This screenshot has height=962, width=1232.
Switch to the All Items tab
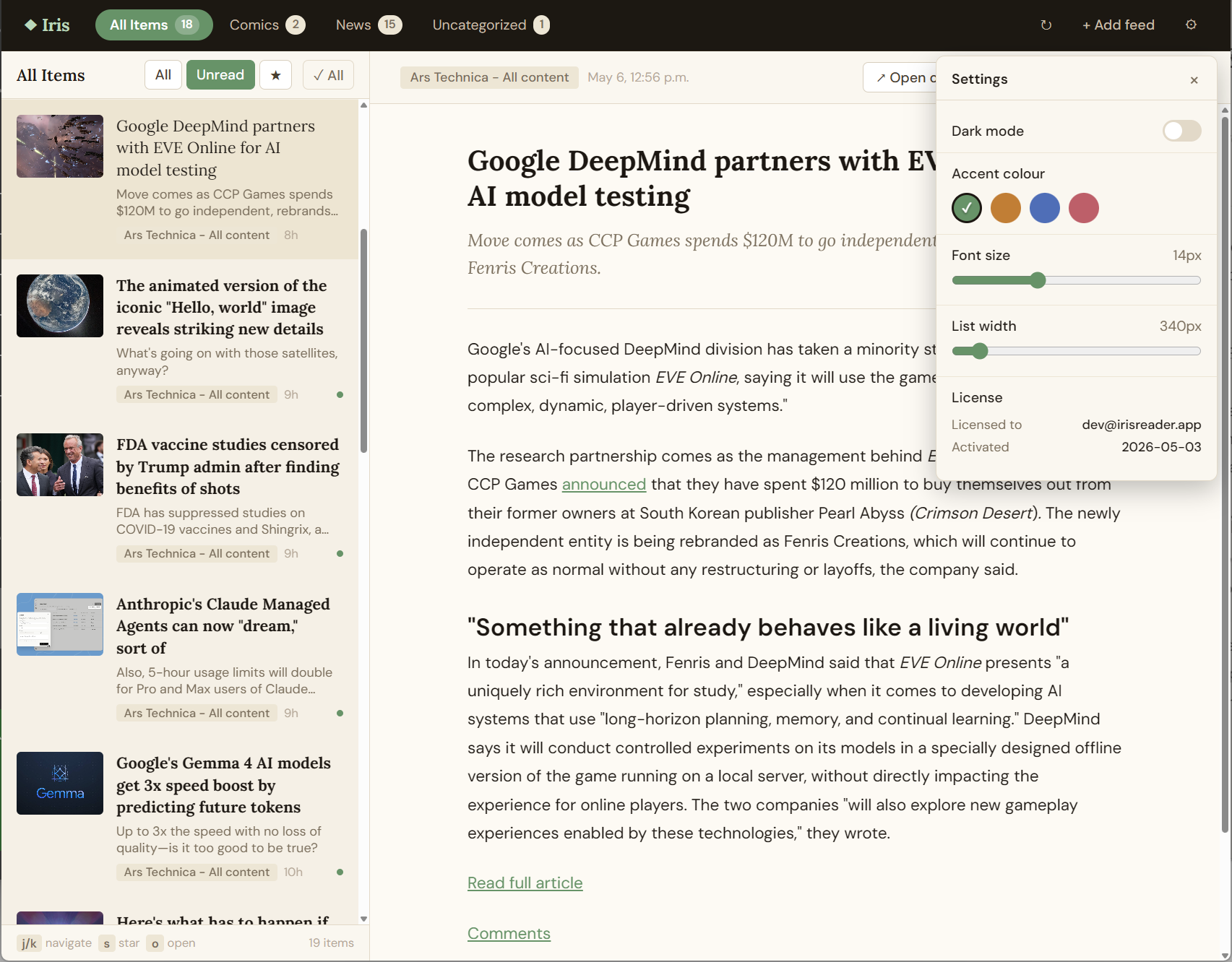154,25
